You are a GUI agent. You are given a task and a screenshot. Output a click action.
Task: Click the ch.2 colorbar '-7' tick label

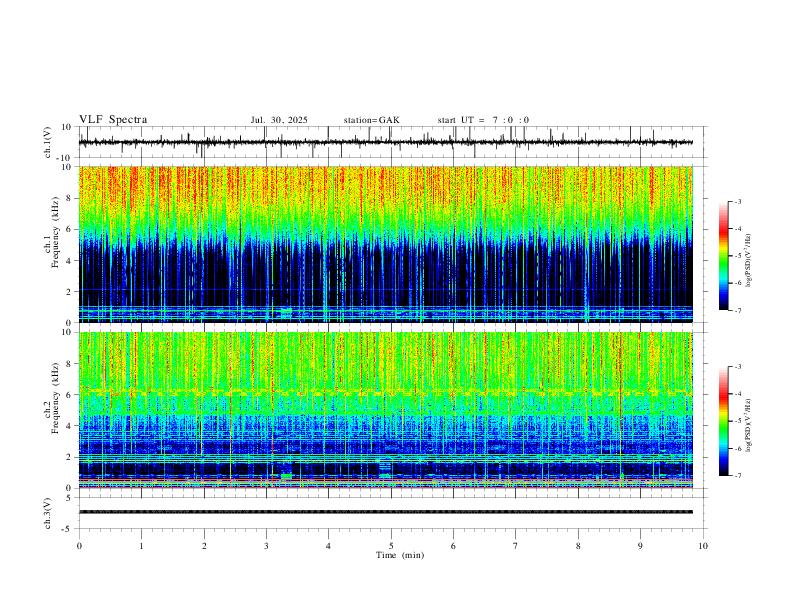tap(738, 476)
